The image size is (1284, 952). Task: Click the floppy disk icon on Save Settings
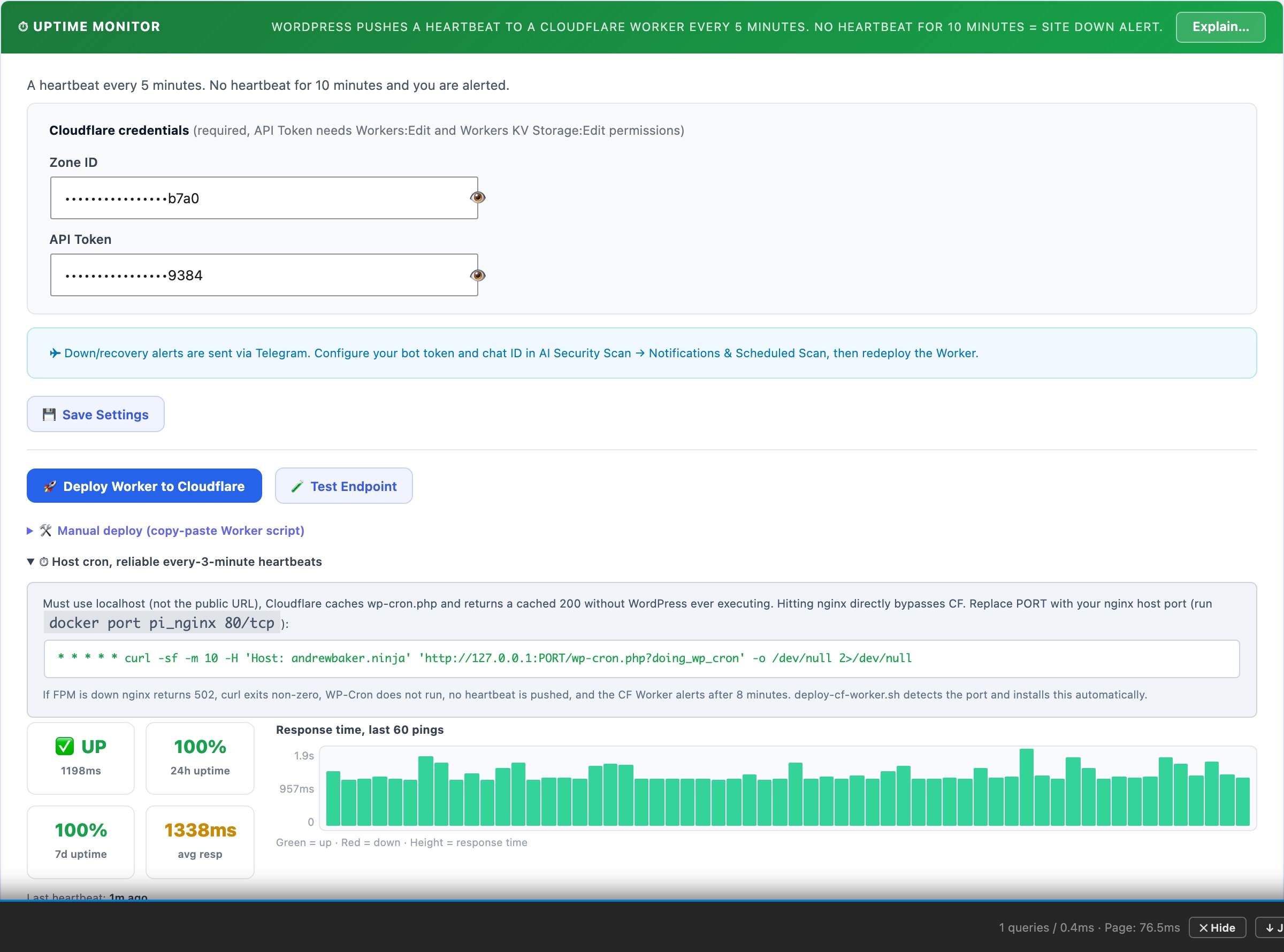[49, 414]
